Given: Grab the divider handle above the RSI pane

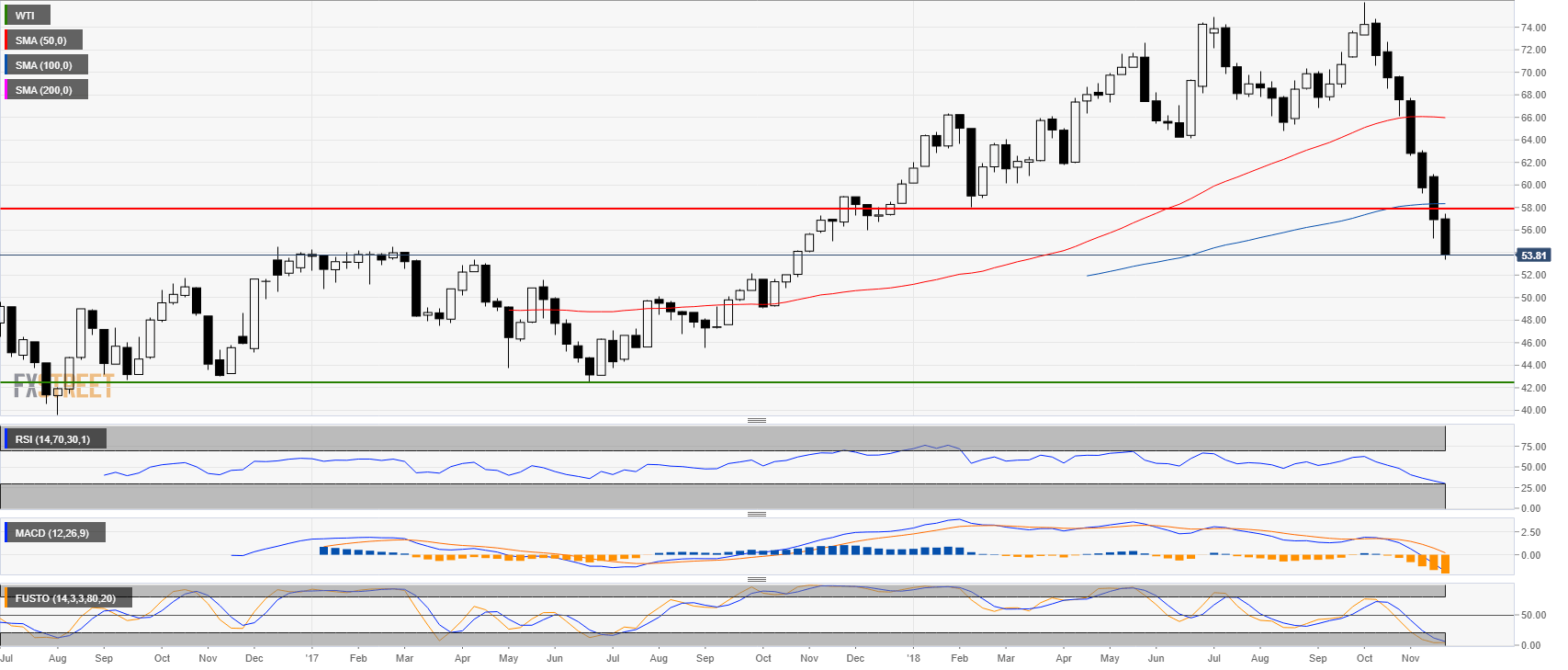Looking at the screenshot, I should pos(756,420).
